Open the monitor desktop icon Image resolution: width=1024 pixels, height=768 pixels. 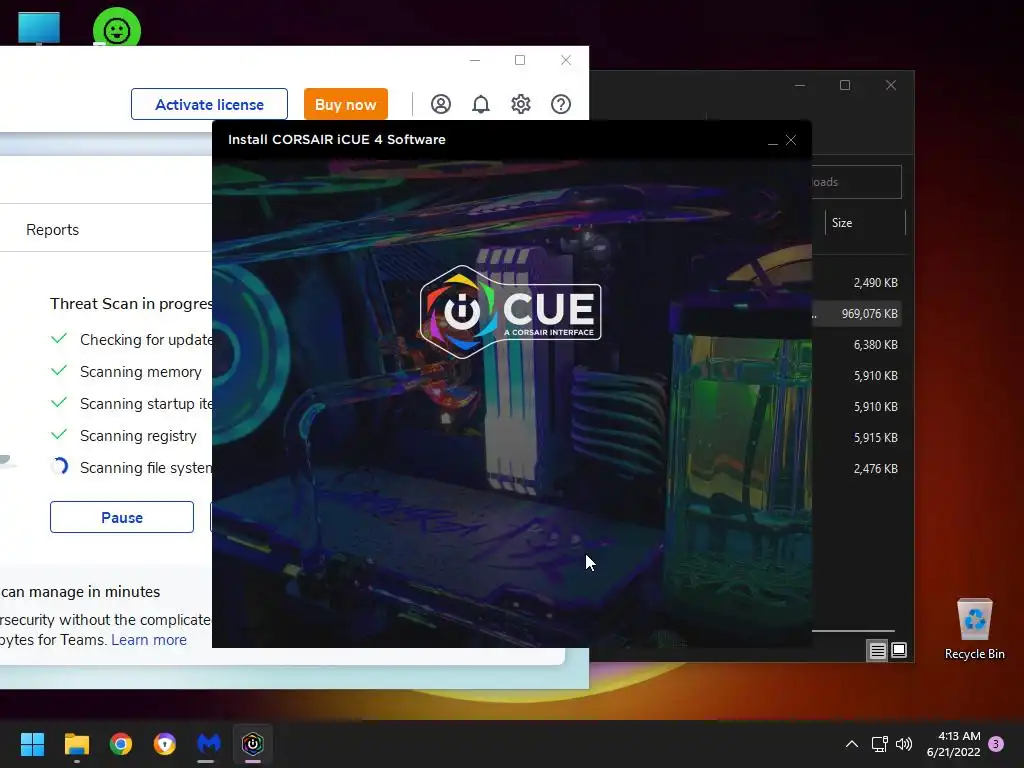[39, 29]
